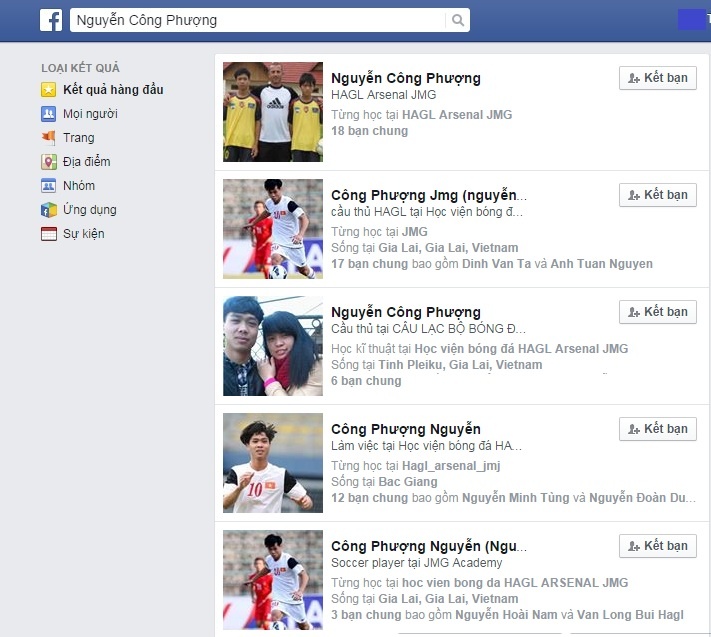This screenshot has height=637, width=711.
Task: Open Công Phượng Jmg profile name link
Action: [429, 195]
